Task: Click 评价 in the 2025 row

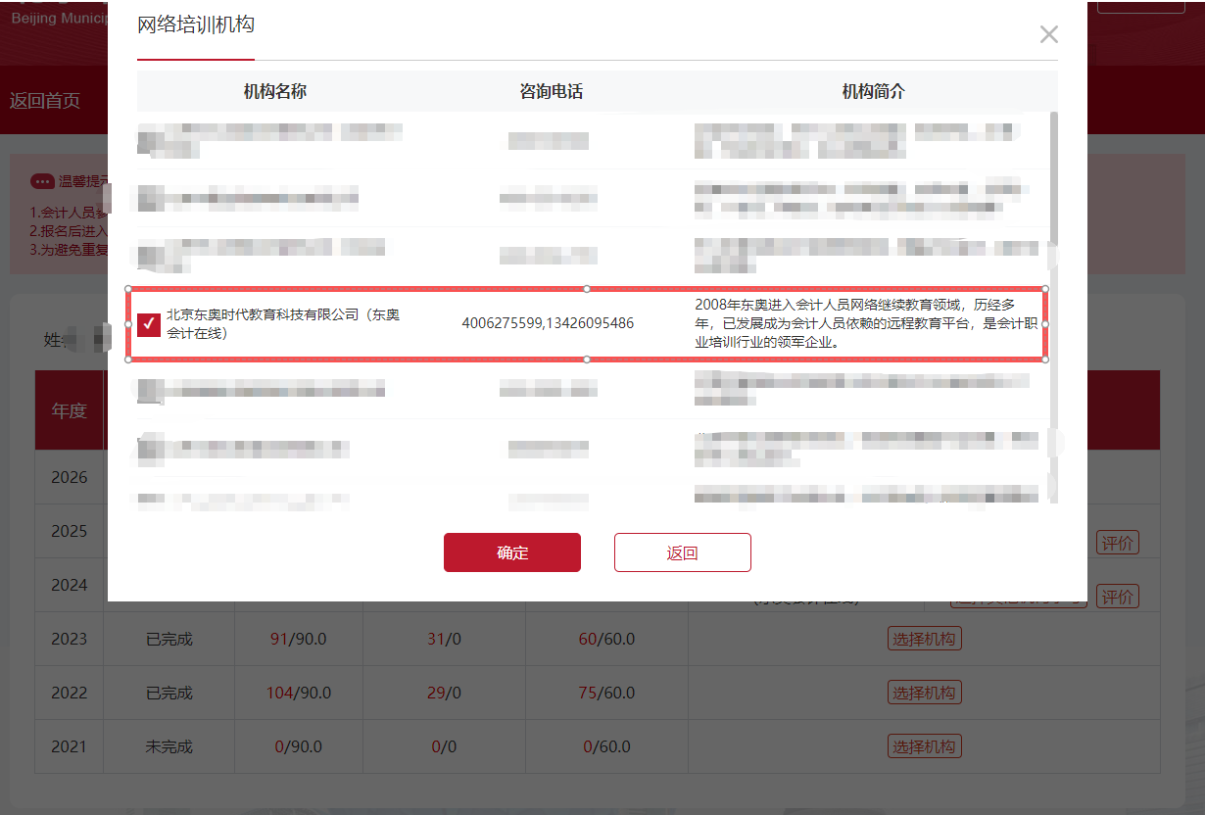Action: pyautogui.click(x=1118, y=543)
